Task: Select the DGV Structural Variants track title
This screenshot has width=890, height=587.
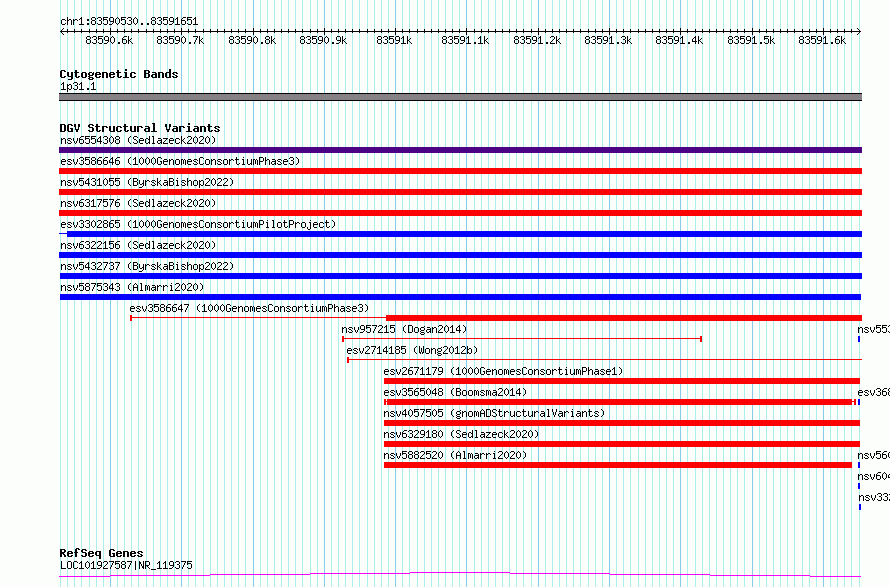Action: tap(140, 128)
